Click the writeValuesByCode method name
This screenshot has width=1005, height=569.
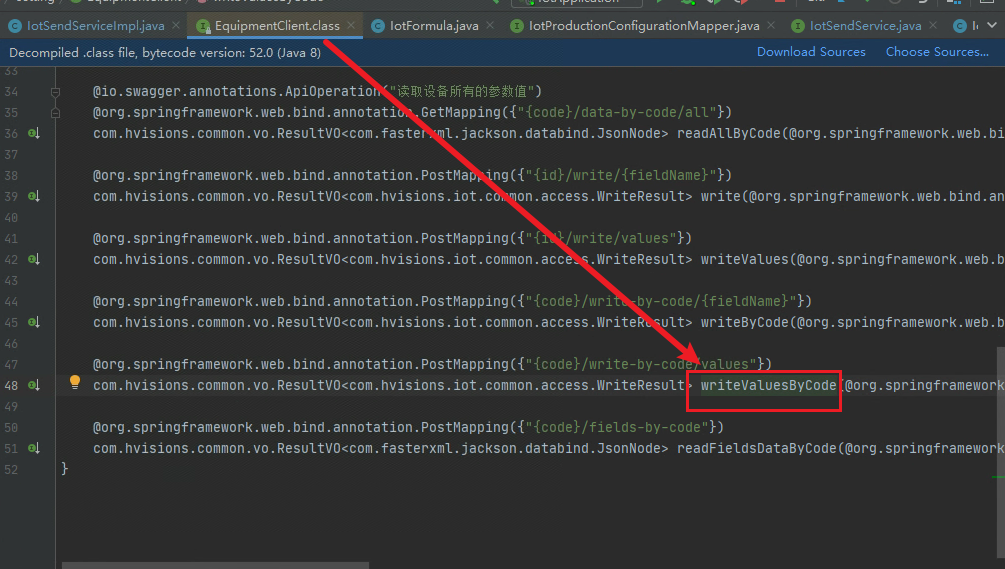[x=768, y=385]
